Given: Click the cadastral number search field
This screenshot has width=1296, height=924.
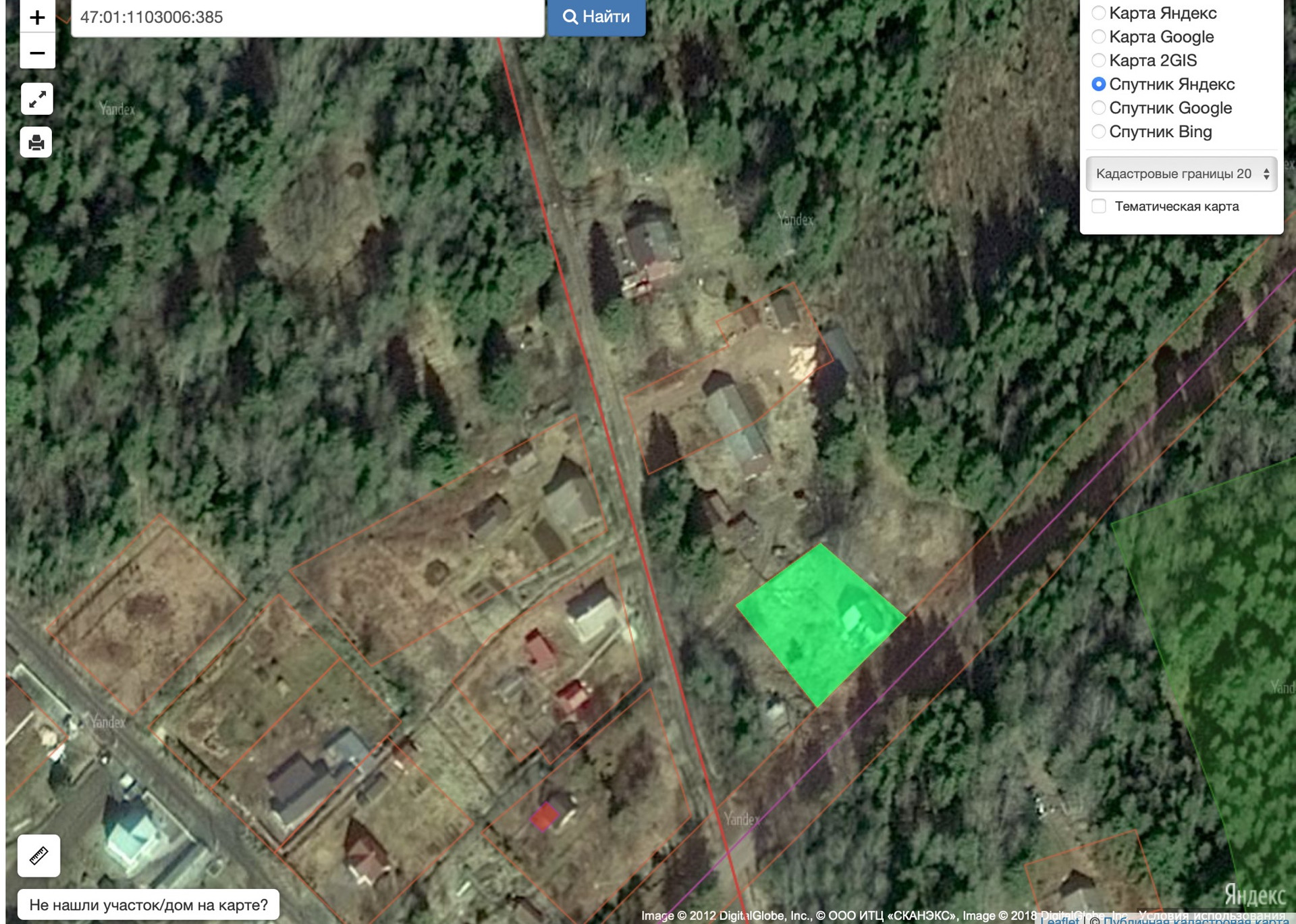Looking at the screenshot, I should [x=307, y=17].
